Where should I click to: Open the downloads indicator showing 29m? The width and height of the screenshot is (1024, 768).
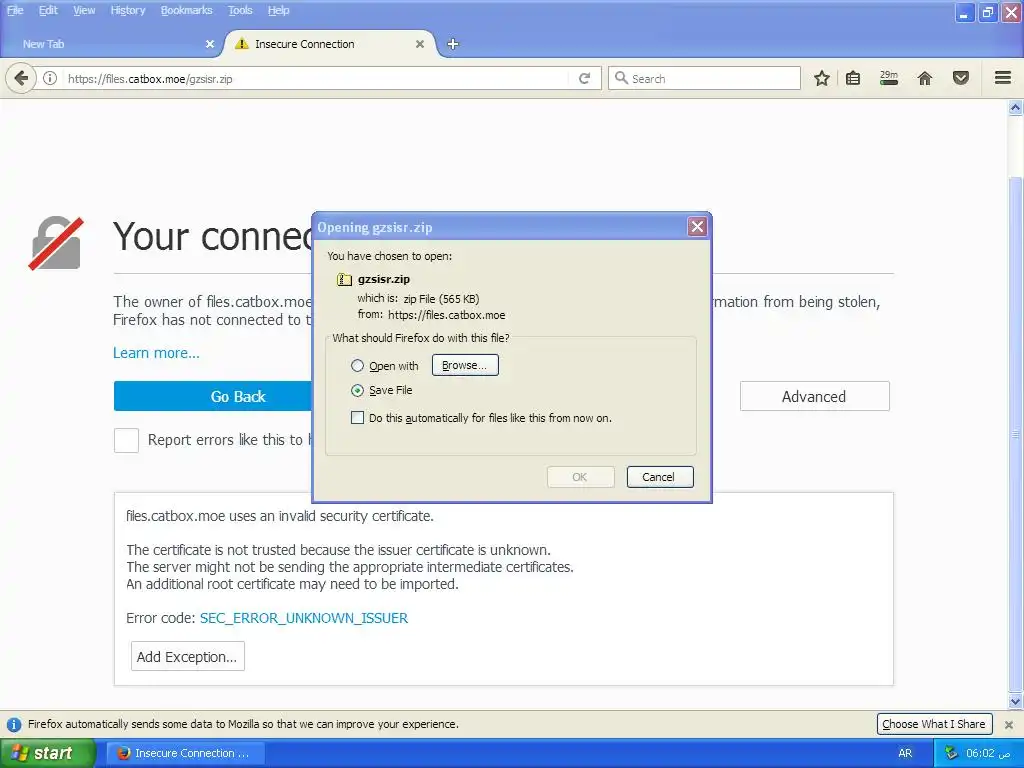(889, 78)
